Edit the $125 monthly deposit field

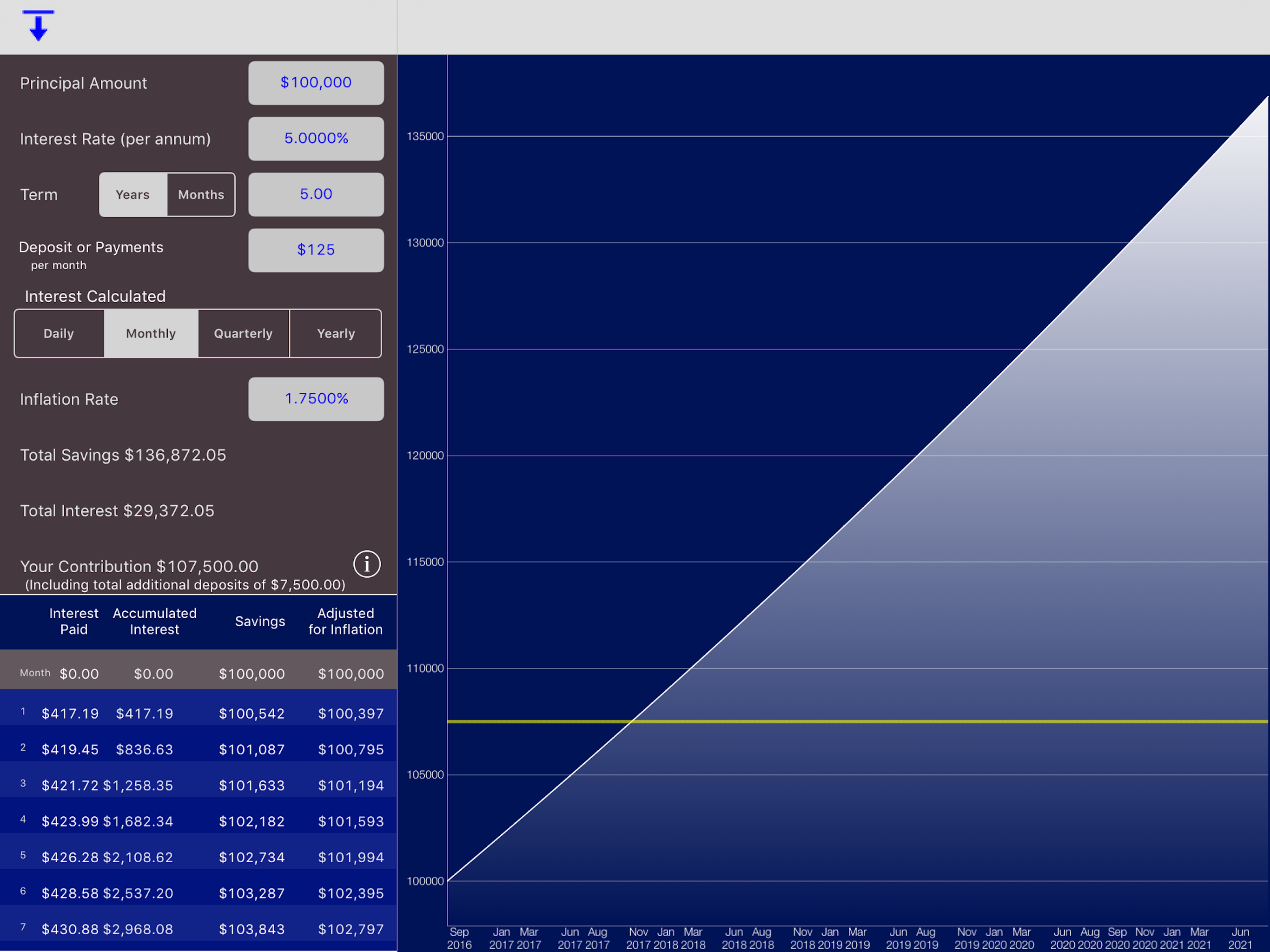pyautogui.click(x=316, y=250)
